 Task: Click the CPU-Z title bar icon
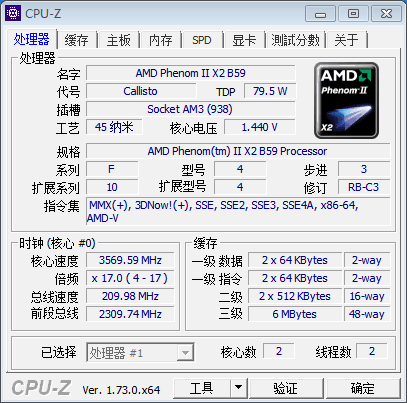coord(13,13)
